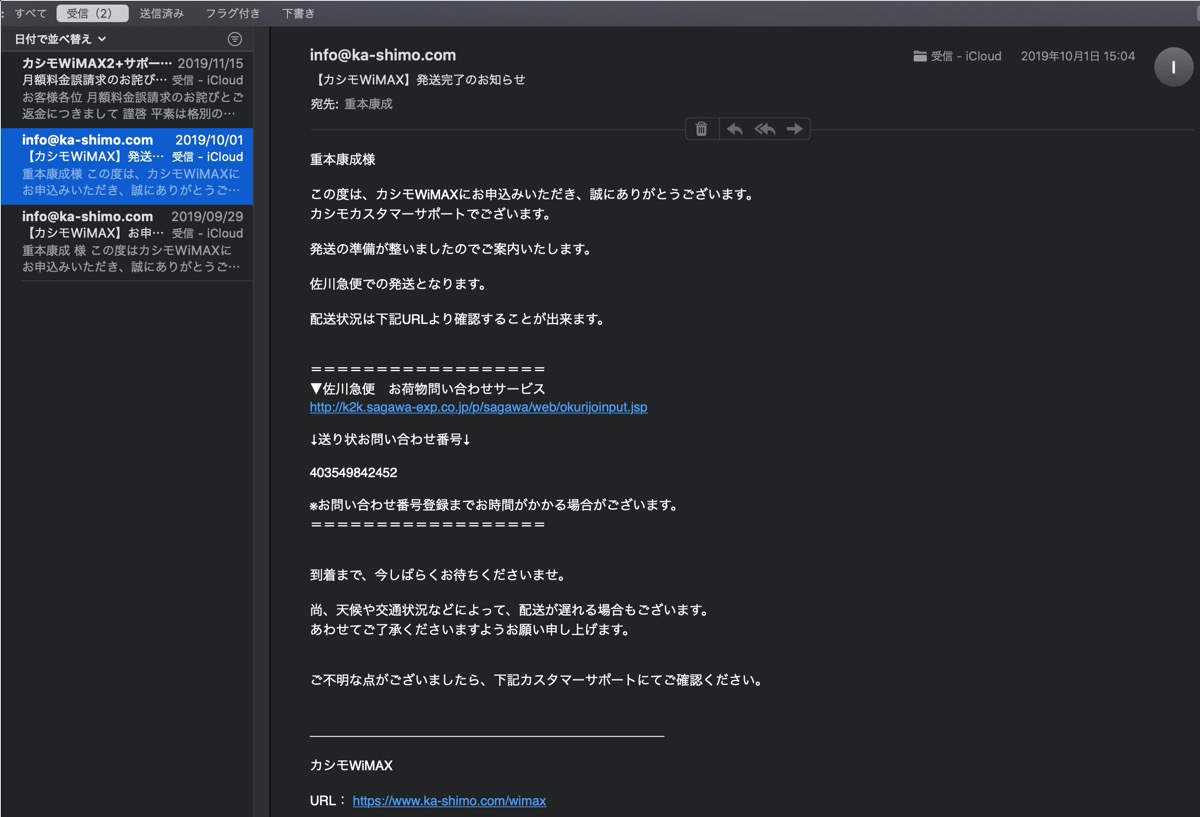Reply to the email with single arrow
1200x817 pixels.
pyautogui.click(x=734, y=129)
